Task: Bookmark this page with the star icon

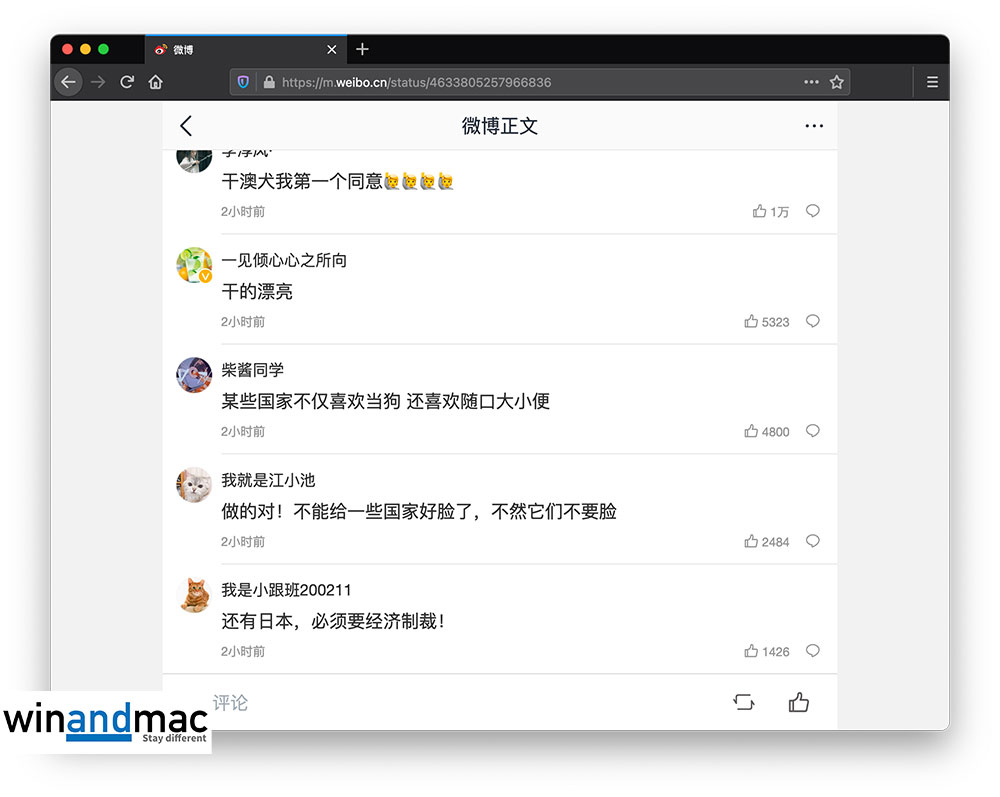Action: click(837, 82)
